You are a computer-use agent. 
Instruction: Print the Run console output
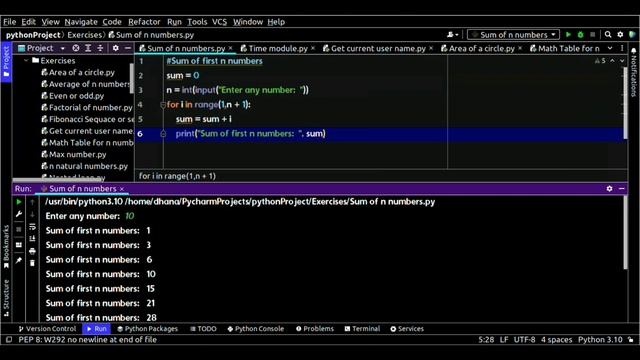[32, 251]
